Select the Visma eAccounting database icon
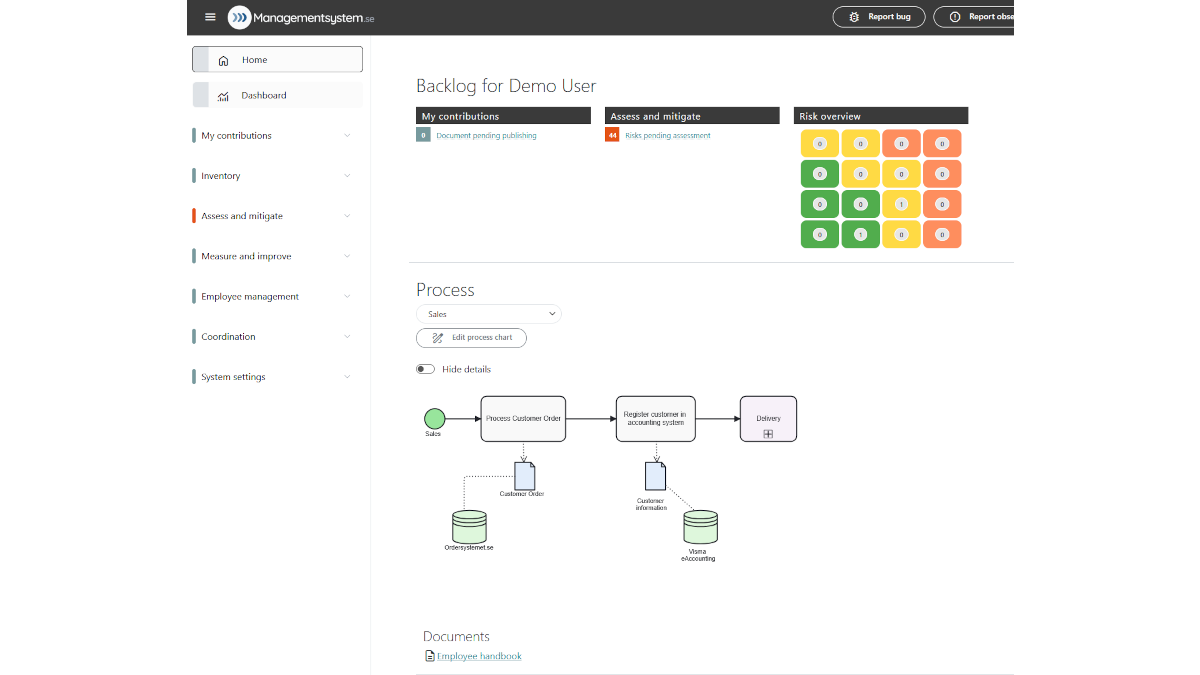 pyautogui.click(x=700, y=527)
